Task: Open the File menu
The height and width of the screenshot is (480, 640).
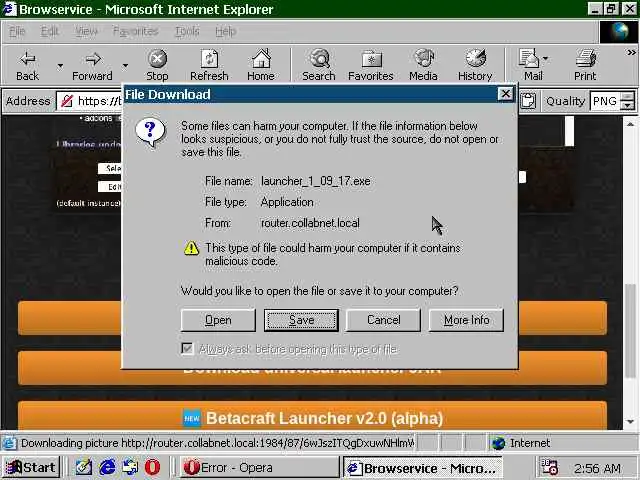Action: (x=17, y=31)
